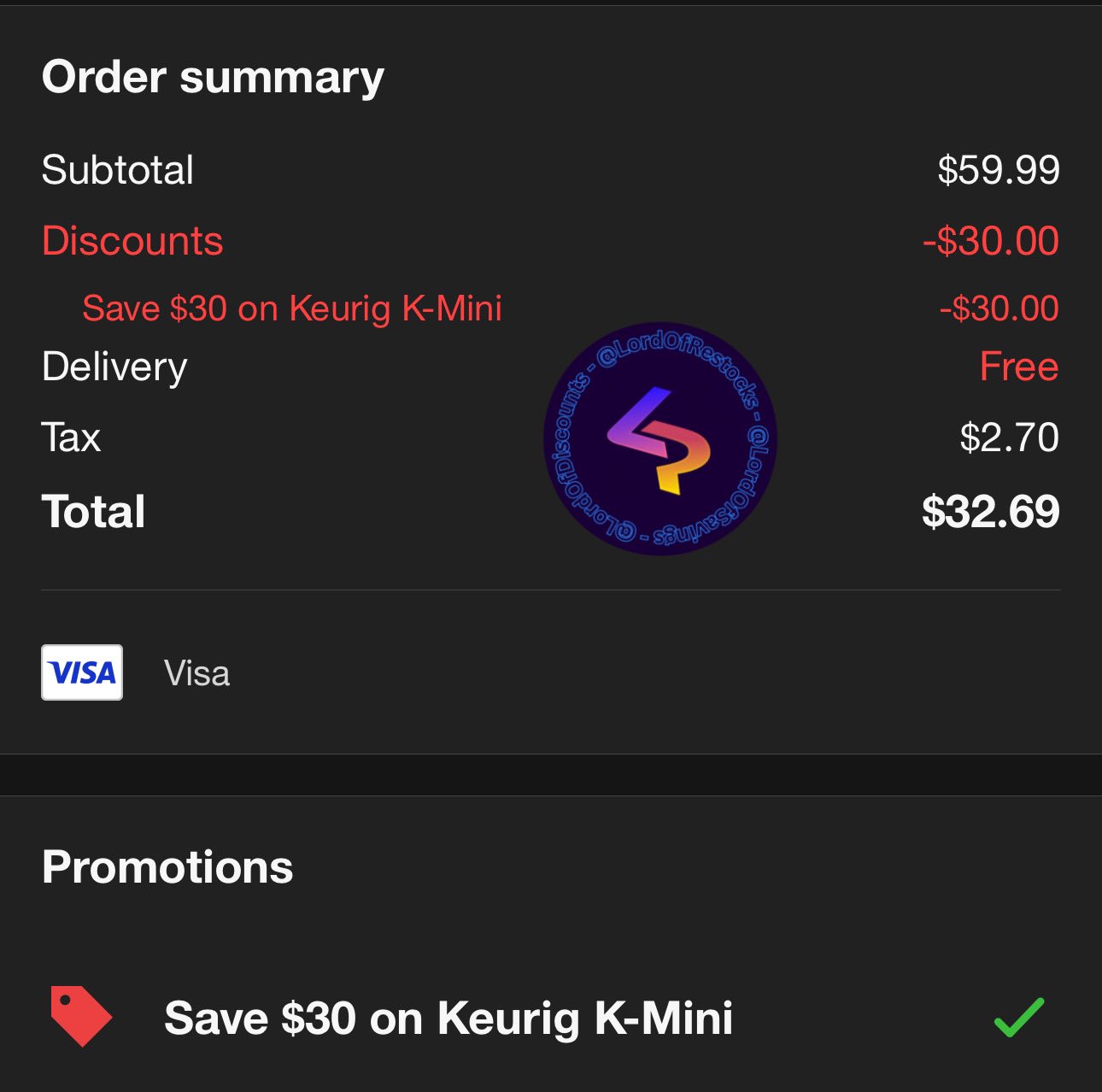Click the red Save $30 discount line

292,308
